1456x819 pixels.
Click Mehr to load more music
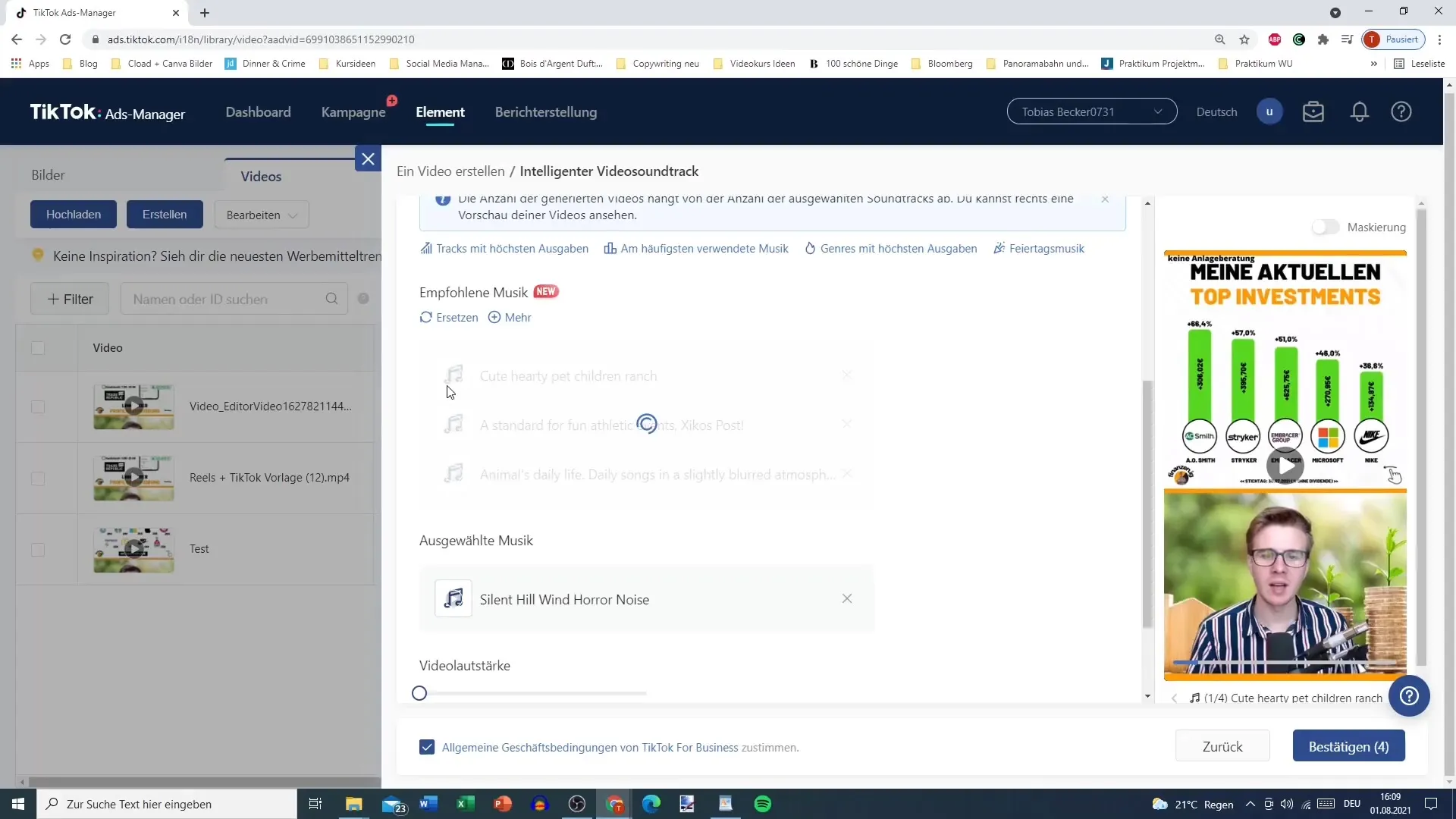[x=510, y=318]
